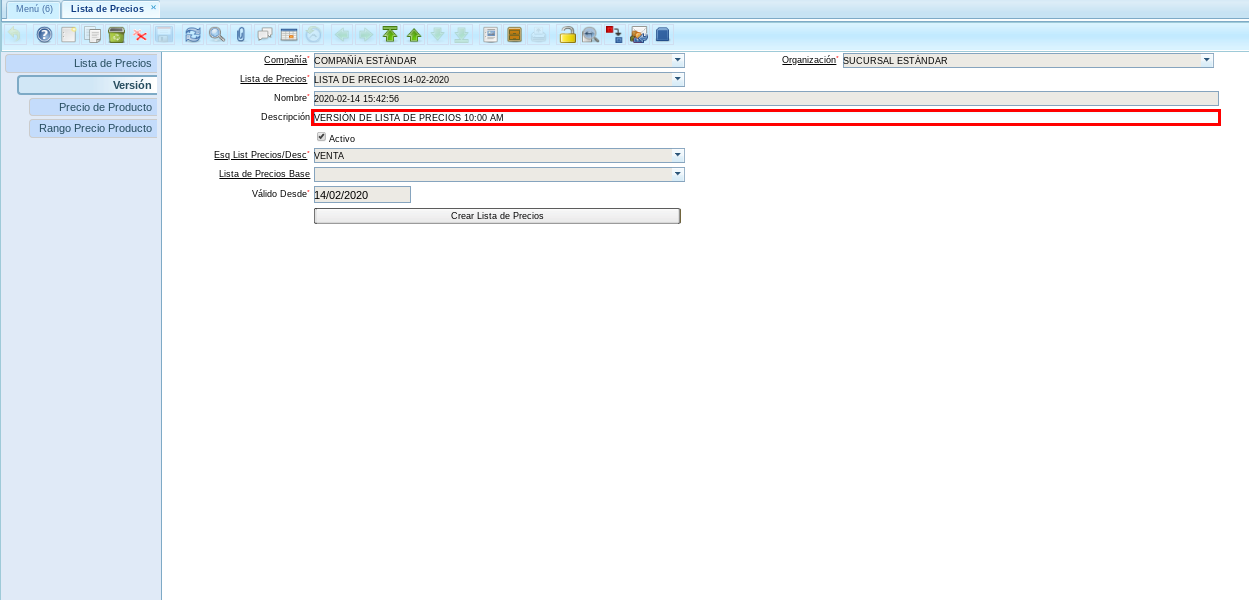1249x600 pixels.
Task: Click the green recycle bin Delete icon
Action: click(x=116, y=34)
